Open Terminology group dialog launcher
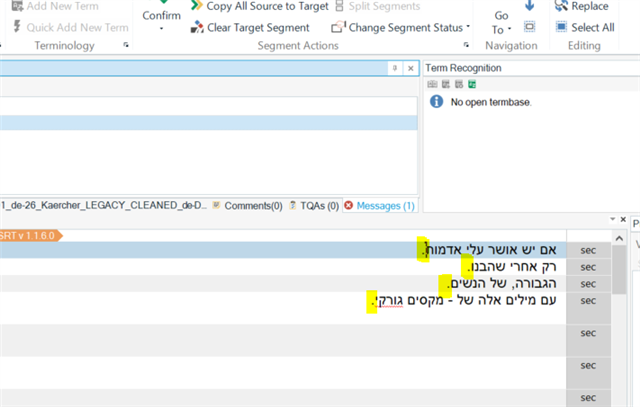 tap(126, 45)
